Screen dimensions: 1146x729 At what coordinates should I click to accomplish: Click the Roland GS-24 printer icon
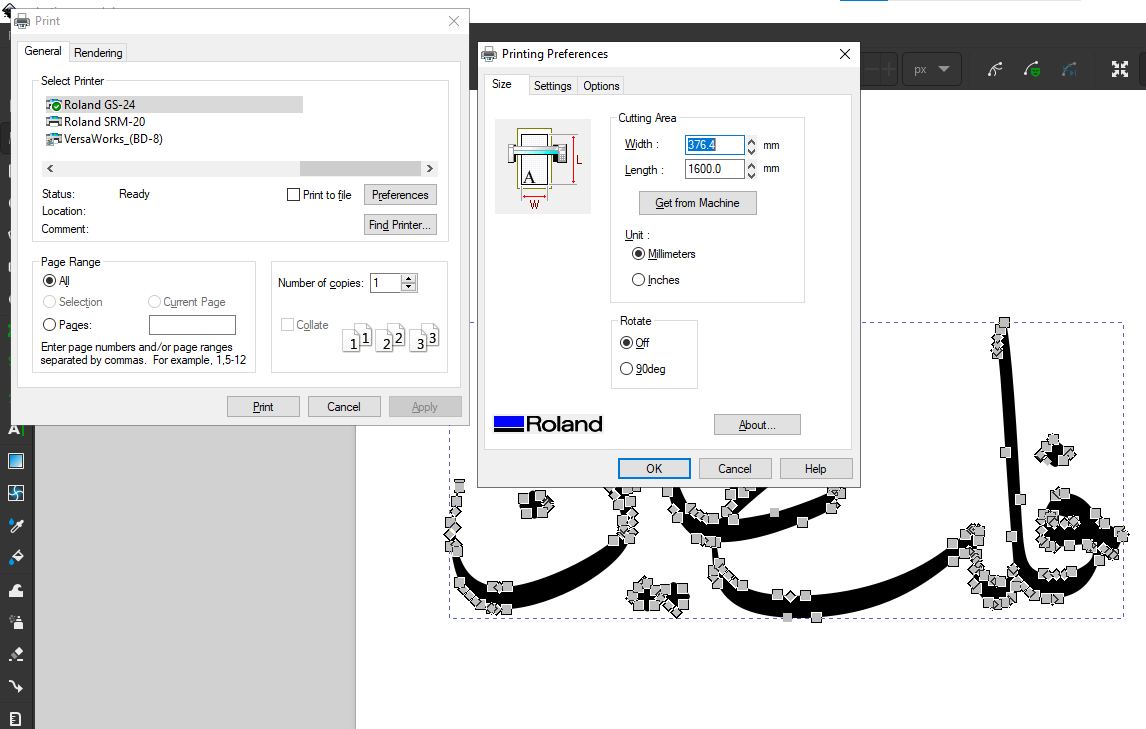pyautogui.click(x=53, y=105)
